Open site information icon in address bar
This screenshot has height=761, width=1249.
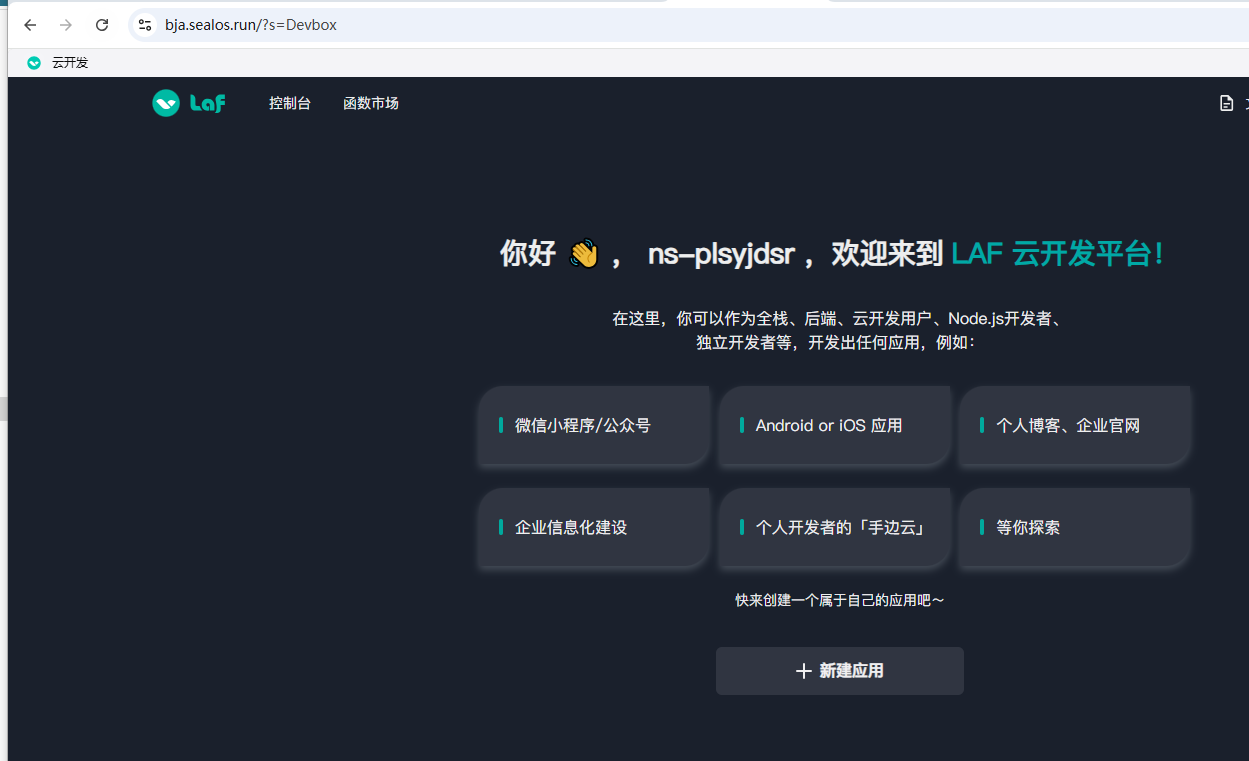pyautogui.click(x=145, y=25)
